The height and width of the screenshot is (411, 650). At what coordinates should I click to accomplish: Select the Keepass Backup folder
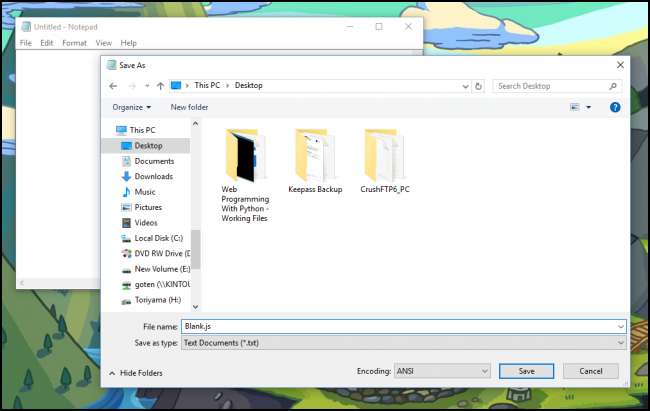tap(315, 161)
